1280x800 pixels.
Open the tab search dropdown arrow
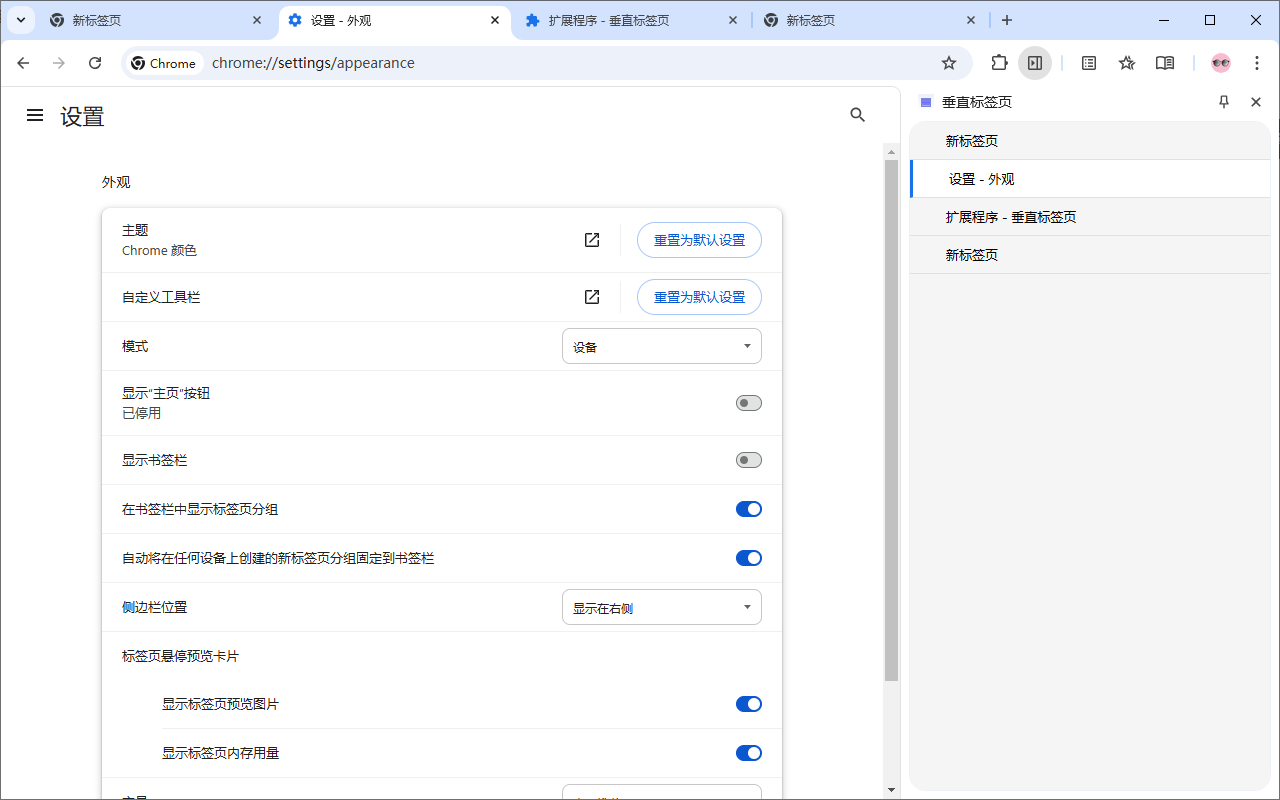point(20,20)
